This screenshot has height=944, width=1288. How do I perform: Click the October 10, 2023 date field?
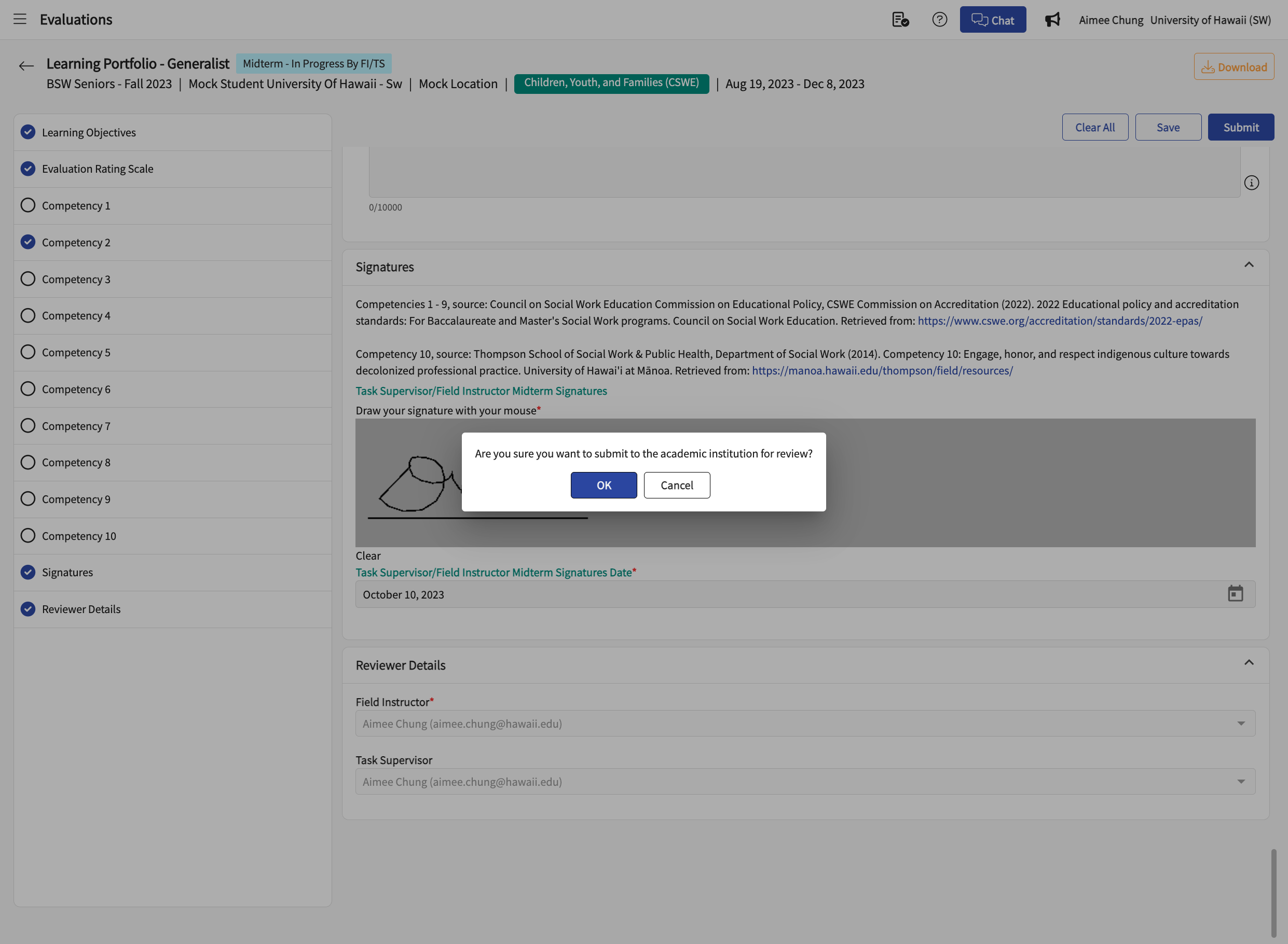pos(805,594)
